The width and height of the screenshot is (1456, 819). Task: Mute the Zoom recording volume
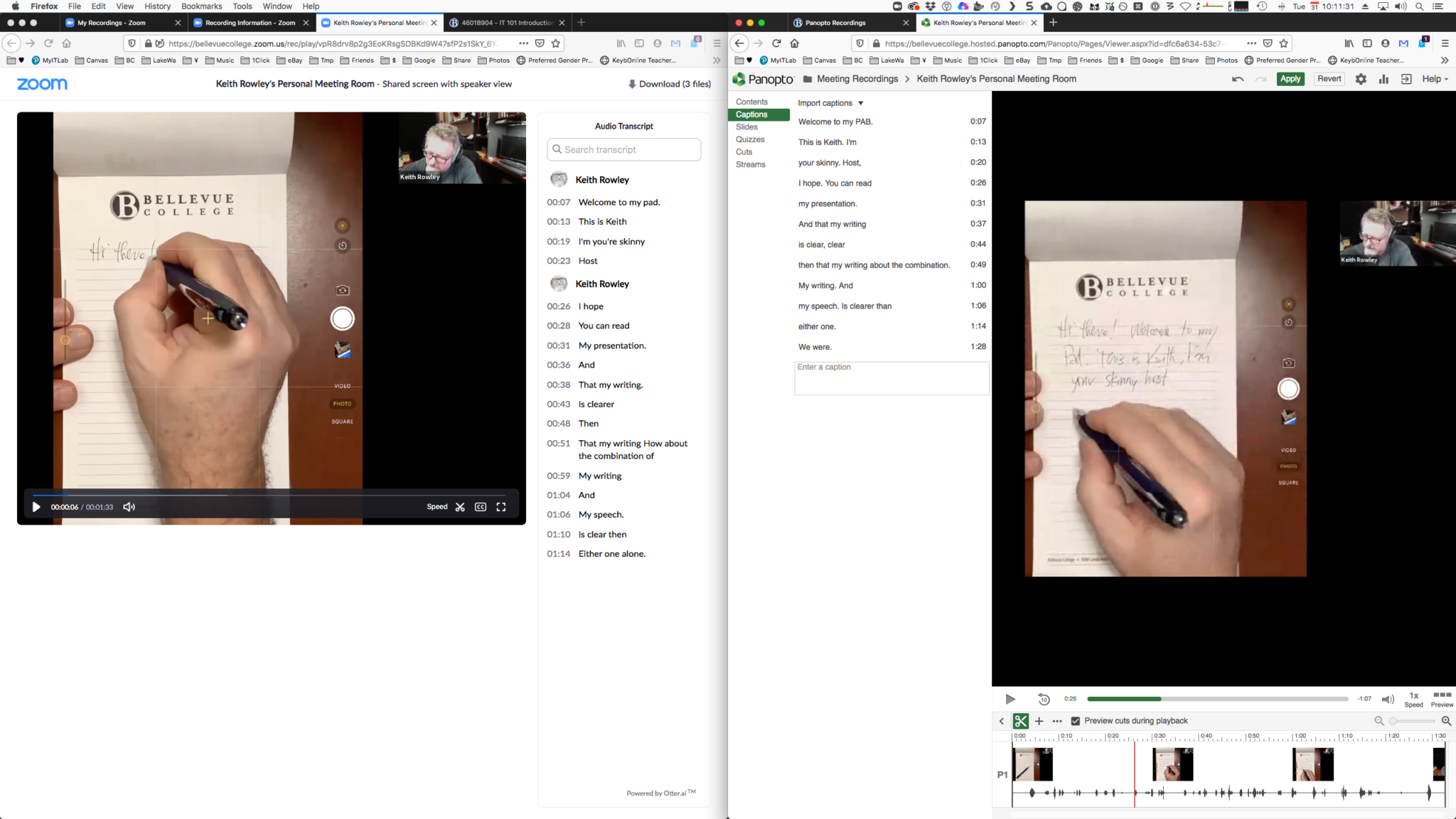[x=129, y=507]
